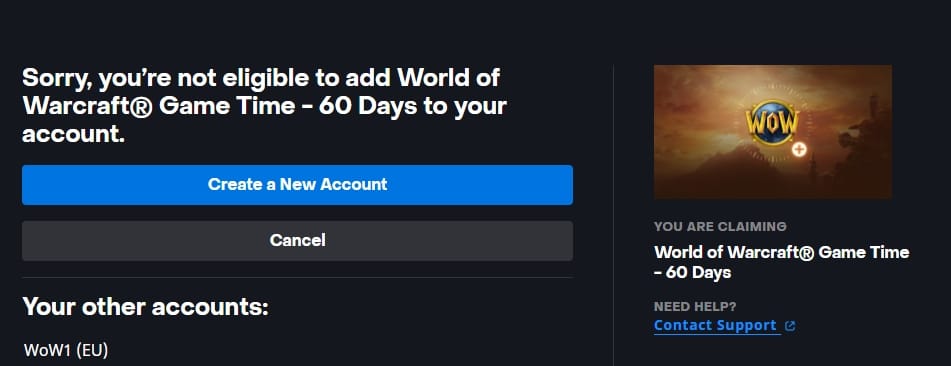Click the gold WoW logo emblem
Image resolution: width=951 pixels, height=366 pixels.
tap(771, 124)
